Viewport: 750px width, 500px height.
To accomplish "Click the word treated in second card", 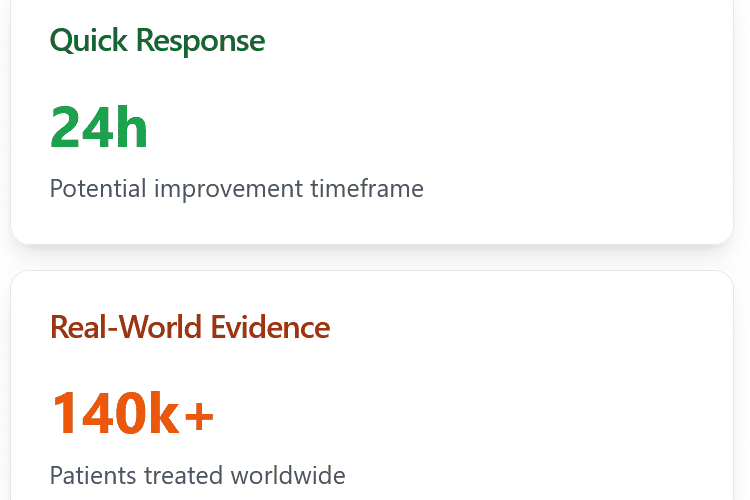I will point(184,476).
